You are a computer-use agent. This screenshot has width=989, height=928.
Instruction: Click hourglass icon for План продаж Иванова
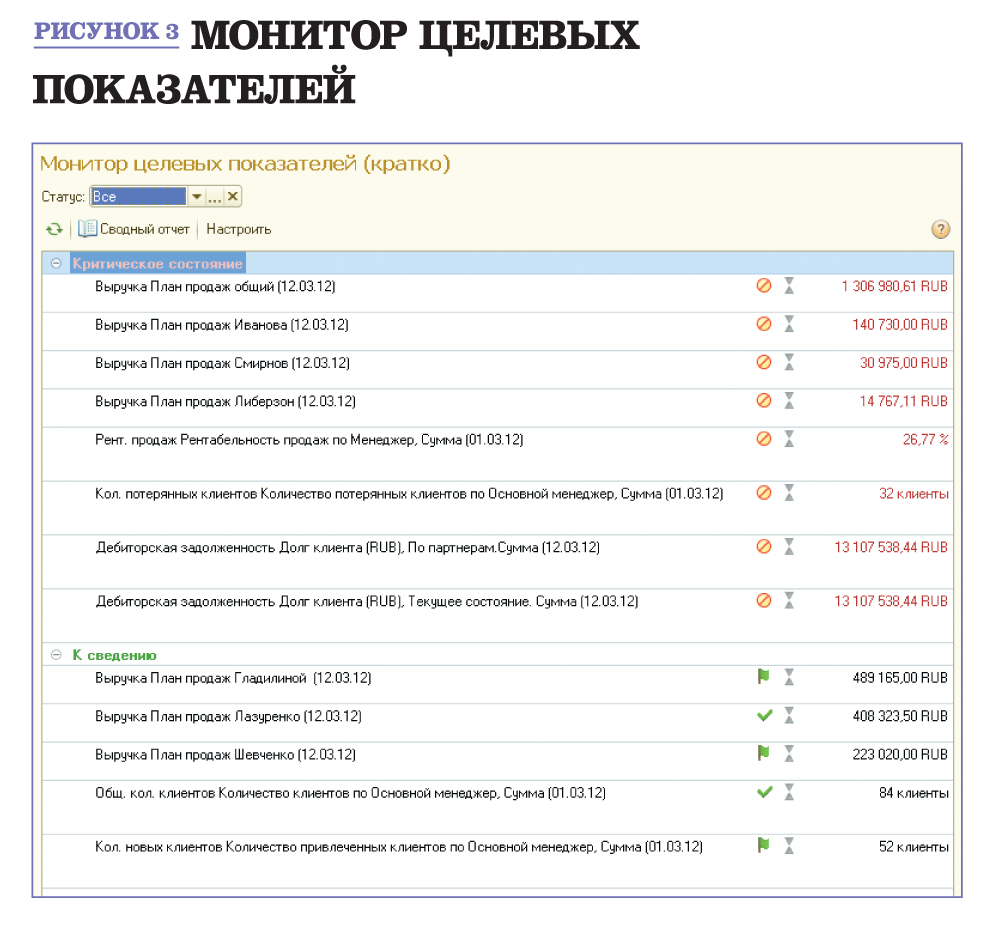(x=789, y=324)
